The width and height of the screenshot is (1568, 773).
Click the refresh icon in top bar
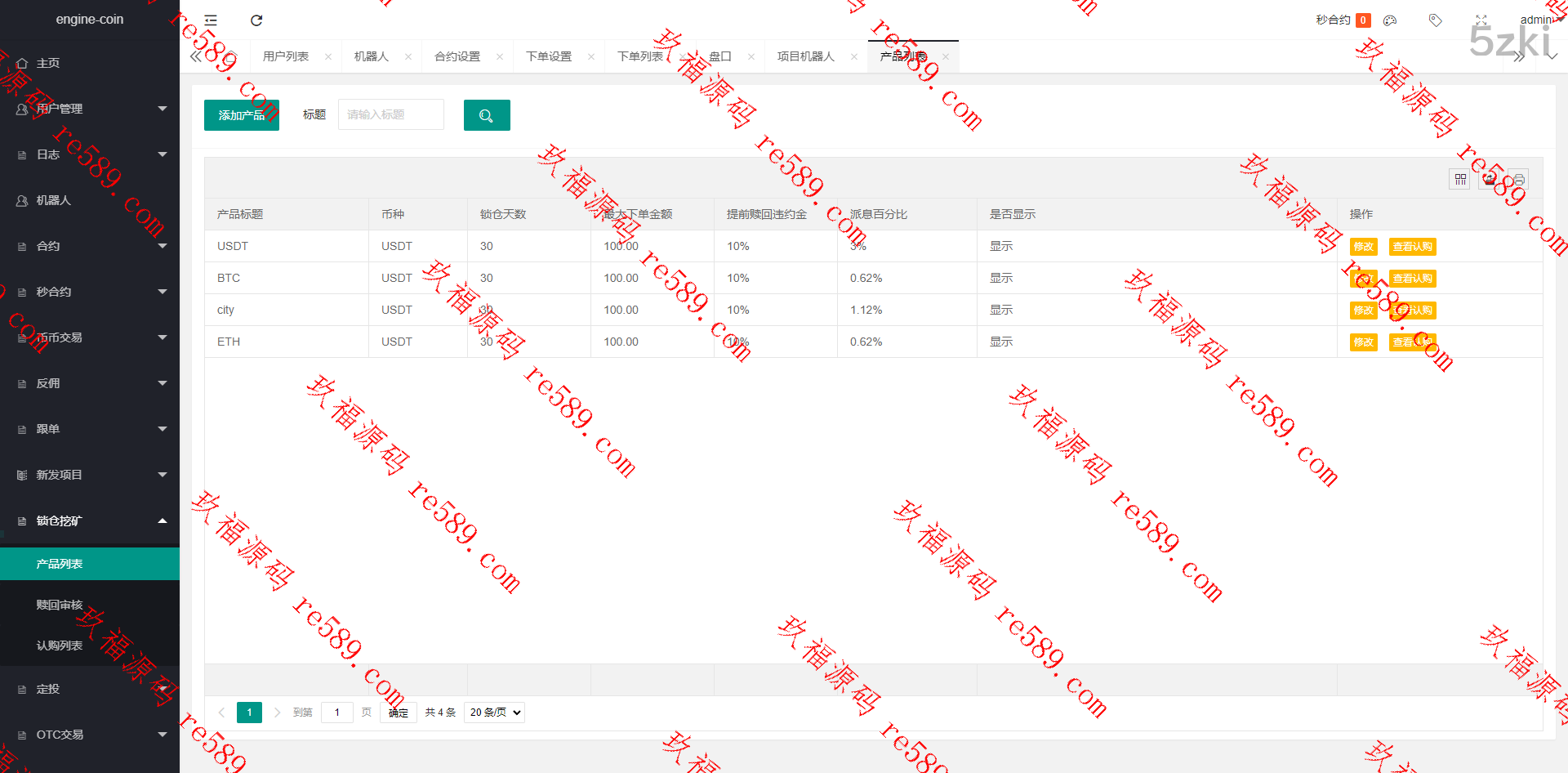256,20
